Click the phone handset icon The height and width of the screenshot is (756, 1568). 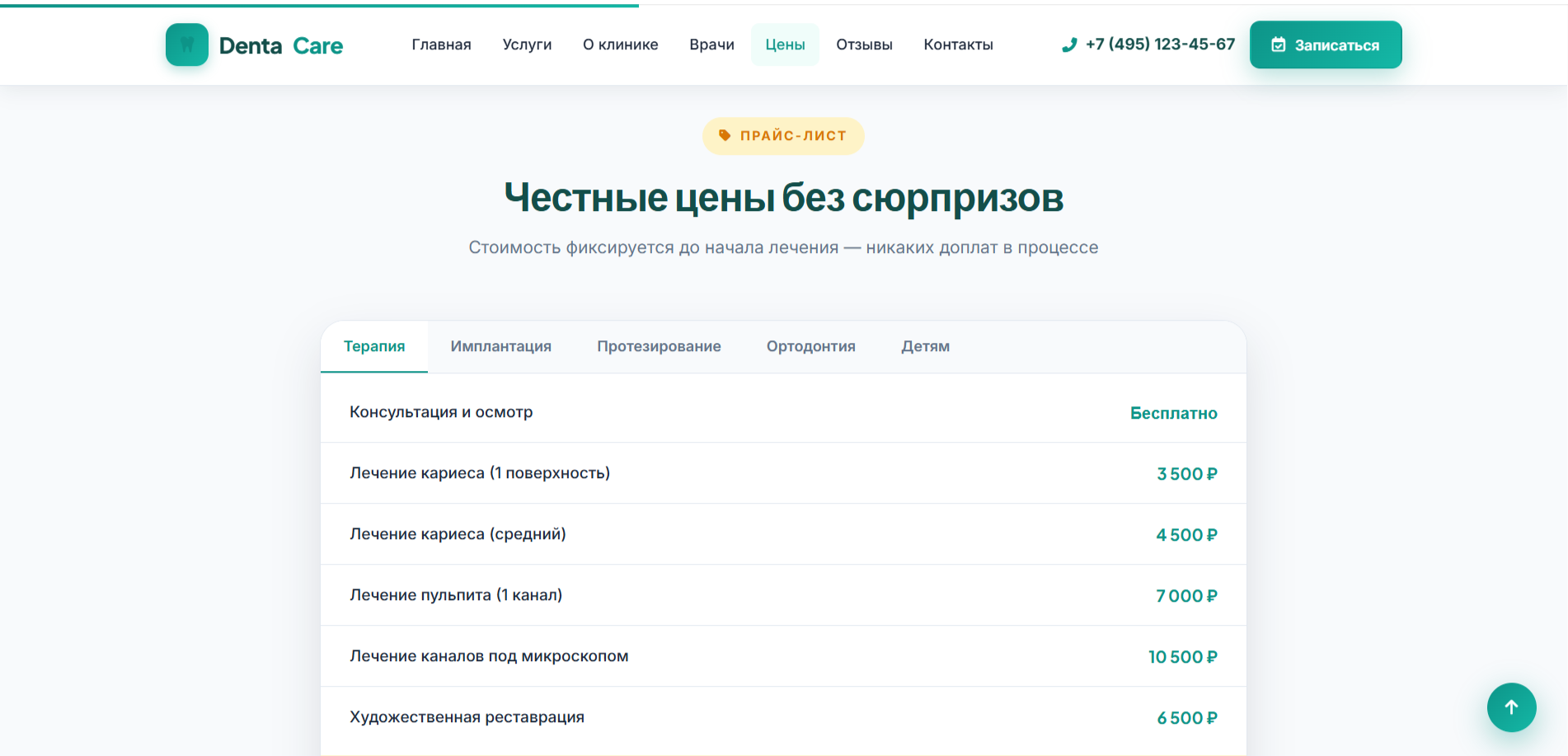click(1069, 45)
